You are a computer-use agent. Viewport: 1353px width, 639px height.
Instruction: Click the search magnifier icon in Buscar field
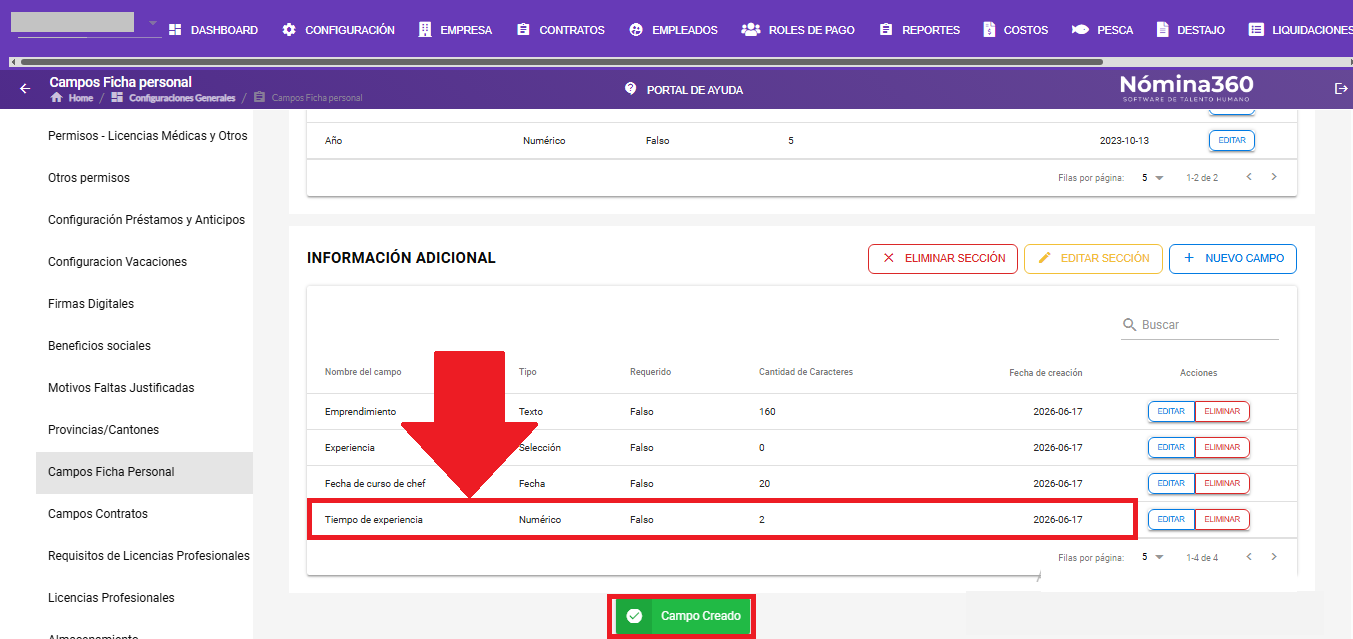[x=1130, y=325]
